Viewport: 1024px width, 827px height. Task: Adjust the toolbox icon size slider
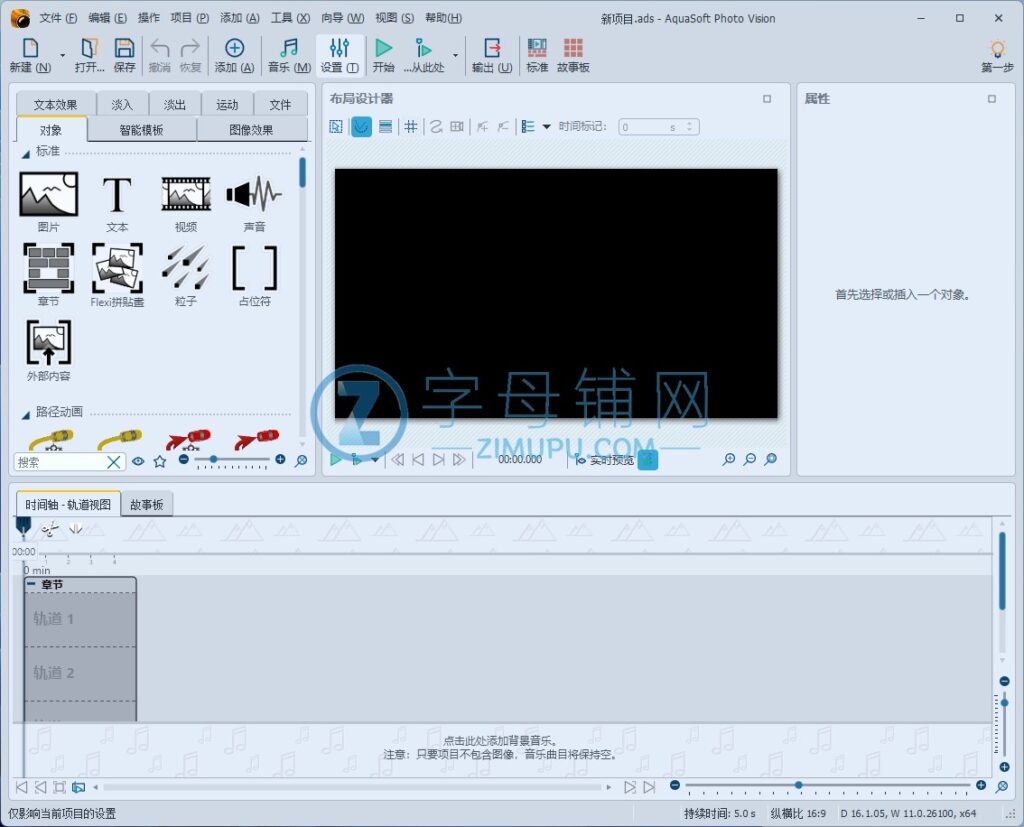[232, 460]
